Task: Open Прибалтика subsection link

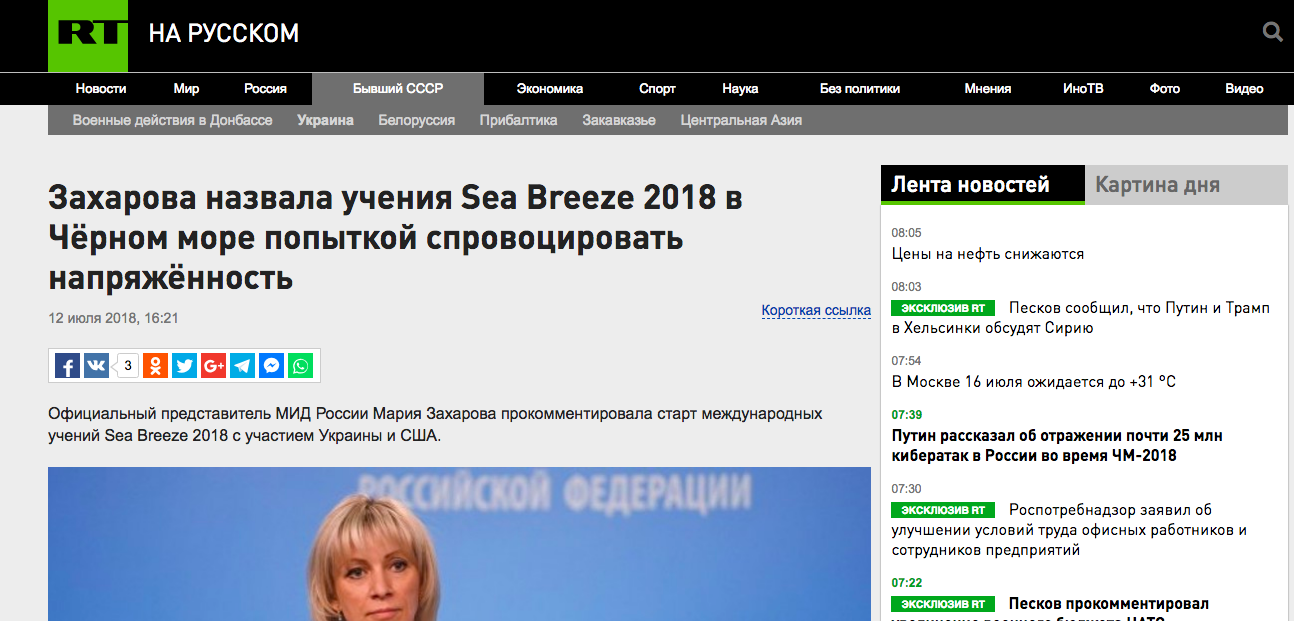Action: point(518,120)
